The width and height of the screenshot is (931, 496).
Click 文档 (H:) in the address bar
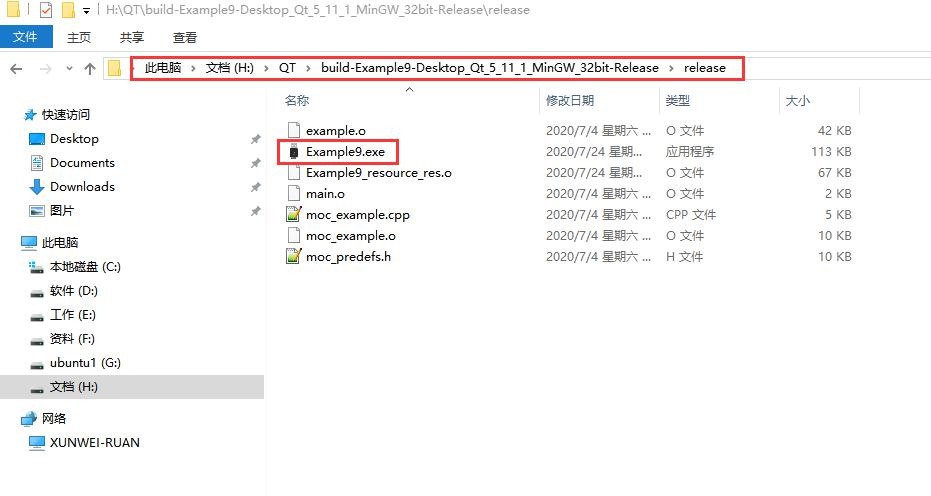point(229,68)
